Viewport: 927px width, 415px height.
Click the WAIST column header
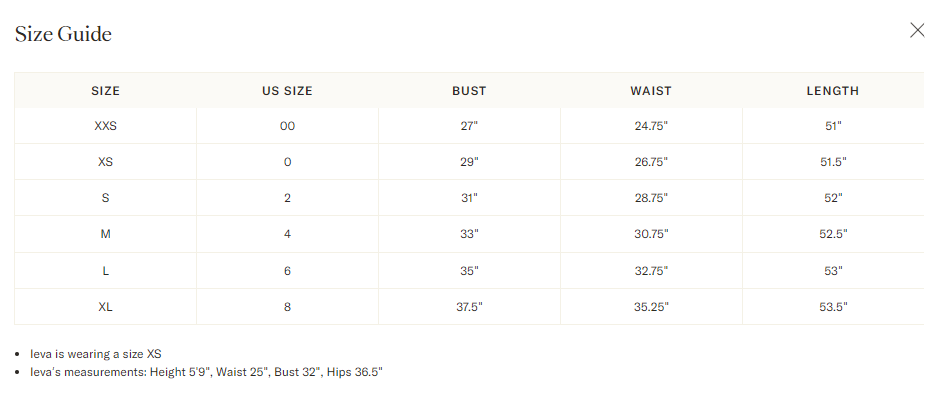pyautogui.click(x=651, y=91)
